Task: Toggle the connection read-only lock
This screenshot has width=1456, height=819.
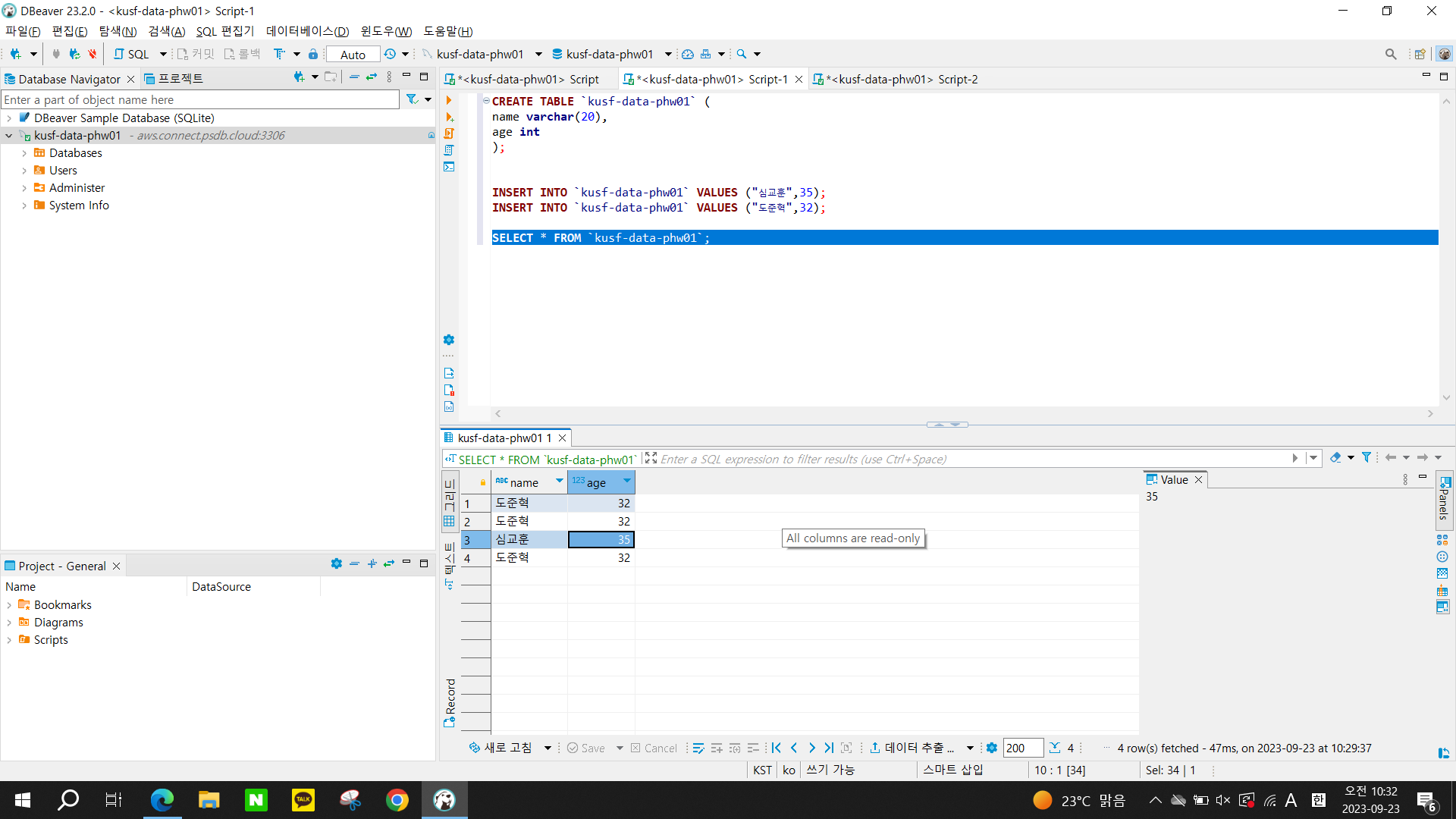Action: 313,54
